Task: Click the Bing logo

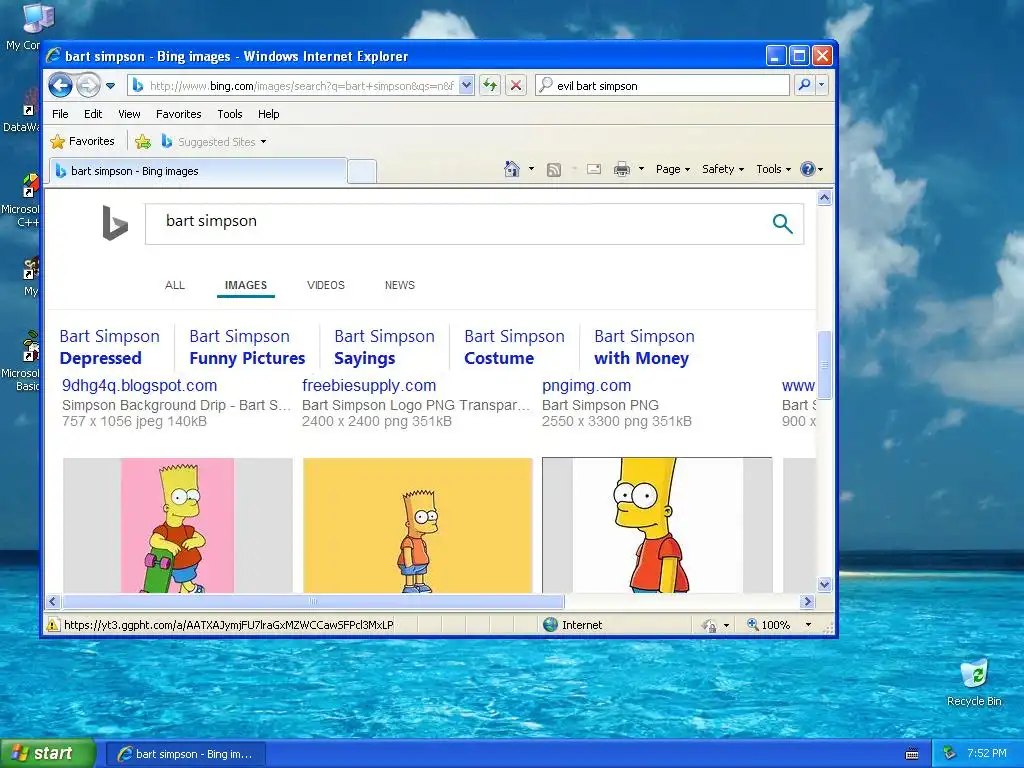Action: coord(115,223)
